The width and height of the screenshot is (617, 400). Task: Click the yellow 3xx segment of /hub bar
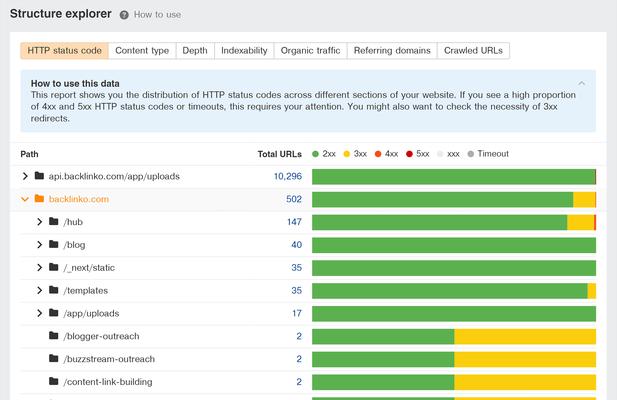tap(580, 223)
